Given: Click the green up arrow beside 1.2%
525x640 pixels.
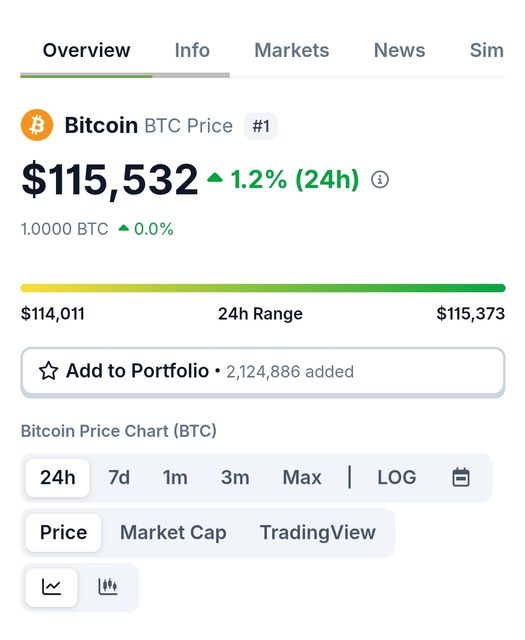Looking at the screenshot, I should point(215,177).
